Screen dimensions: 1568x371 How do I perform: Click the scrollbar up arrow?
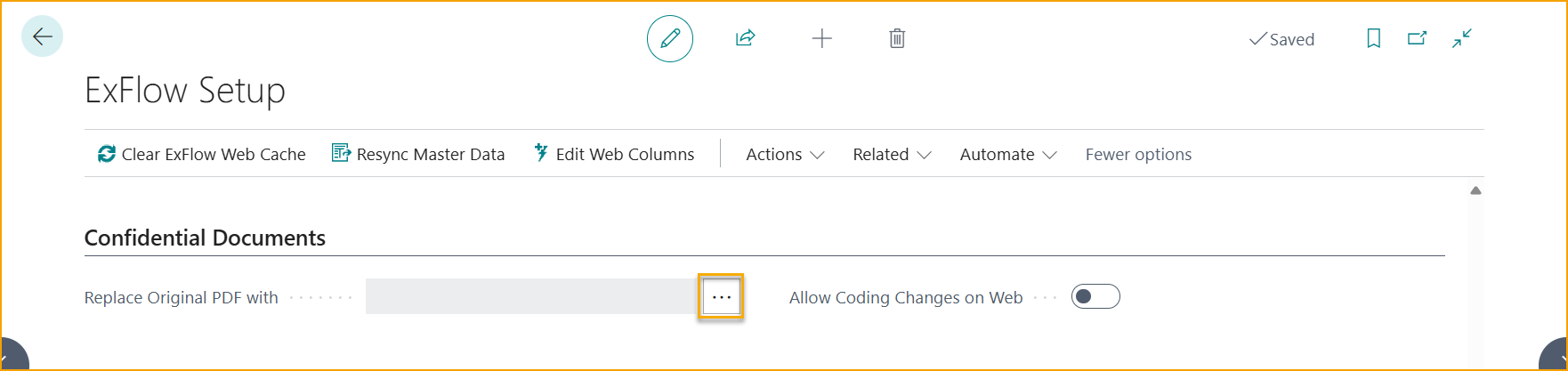[x=1475, y=190]
